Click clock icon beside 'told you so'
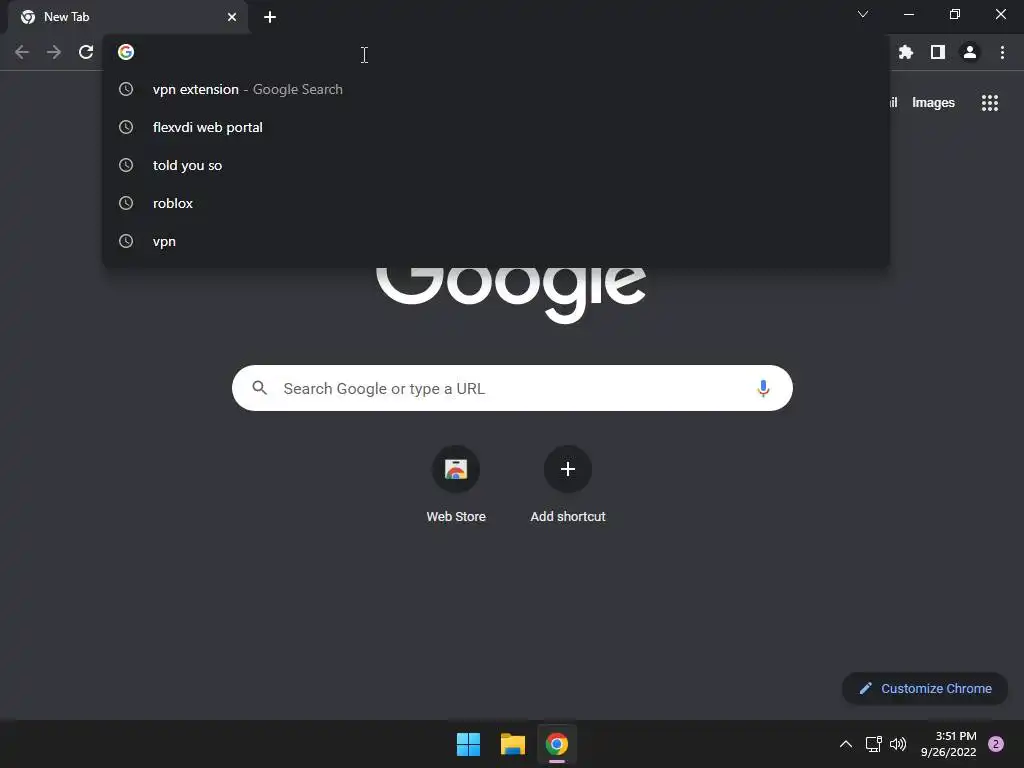 click(x=126, y=165)
